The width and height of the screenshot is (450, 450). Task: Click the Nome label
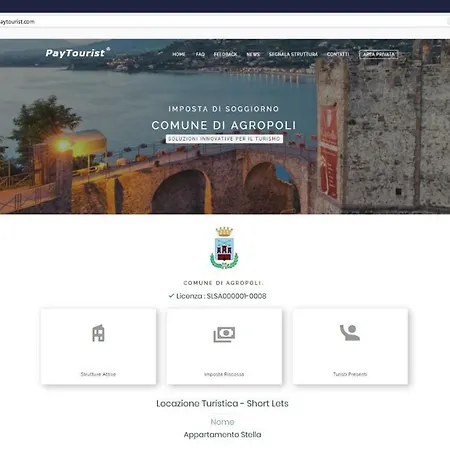click(222, 422)
